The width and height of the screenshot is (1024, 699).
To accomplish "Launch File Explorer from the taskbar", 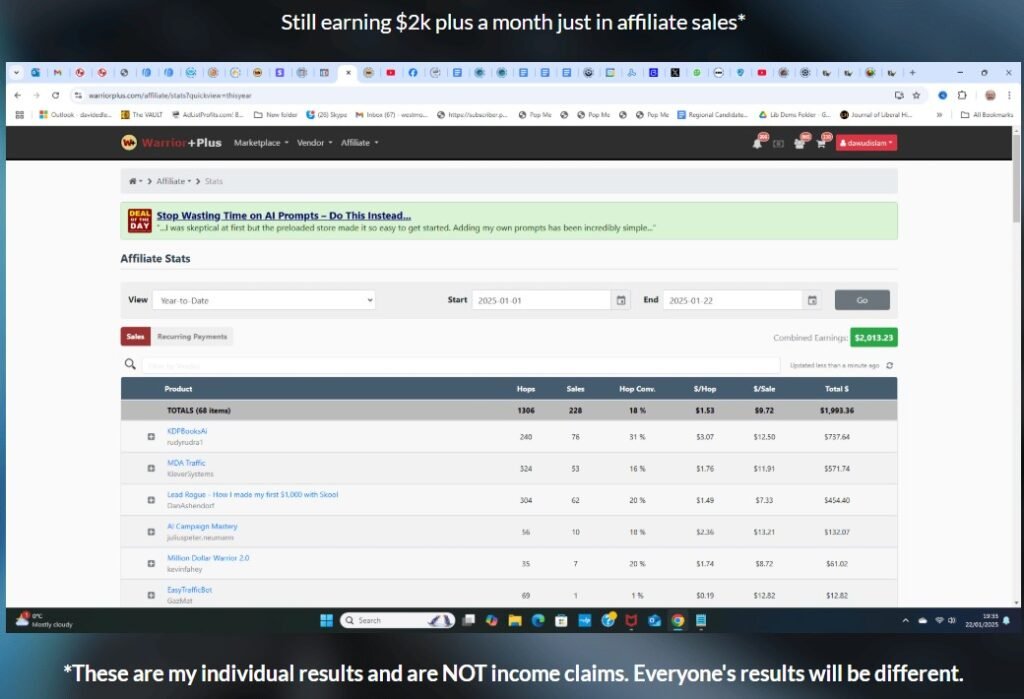I will [515, 620].
